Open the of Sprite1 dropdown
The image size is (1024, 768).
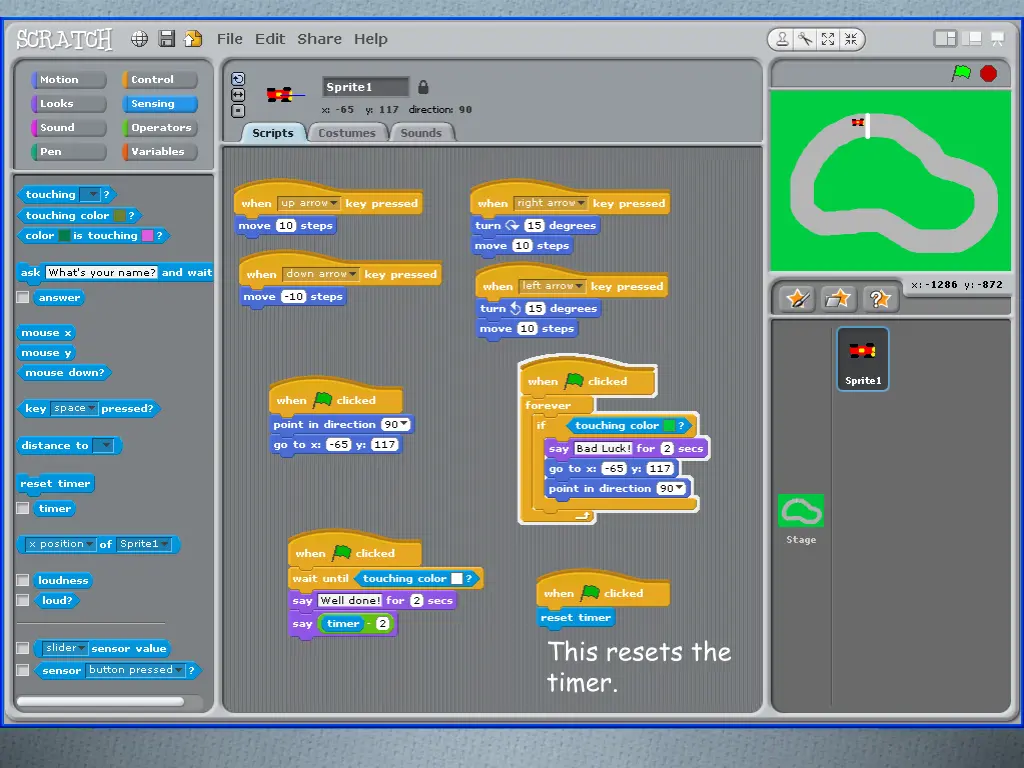click(x=144, y=544)
